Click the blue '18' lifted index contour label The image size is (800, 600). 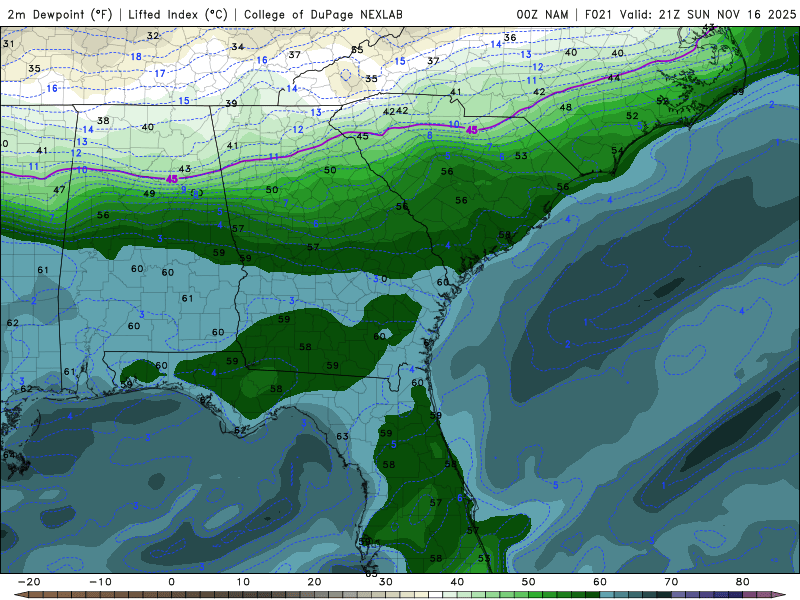point(136,57)
